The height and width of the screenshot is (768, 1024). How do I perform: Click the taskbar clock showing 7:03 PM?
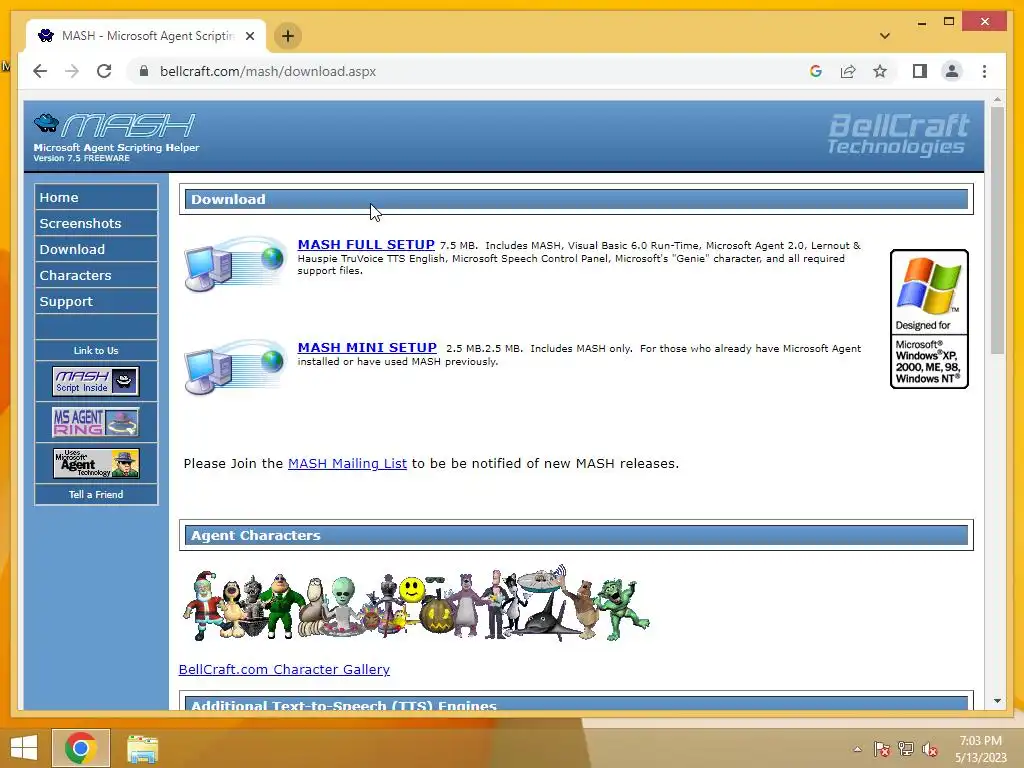980,749
